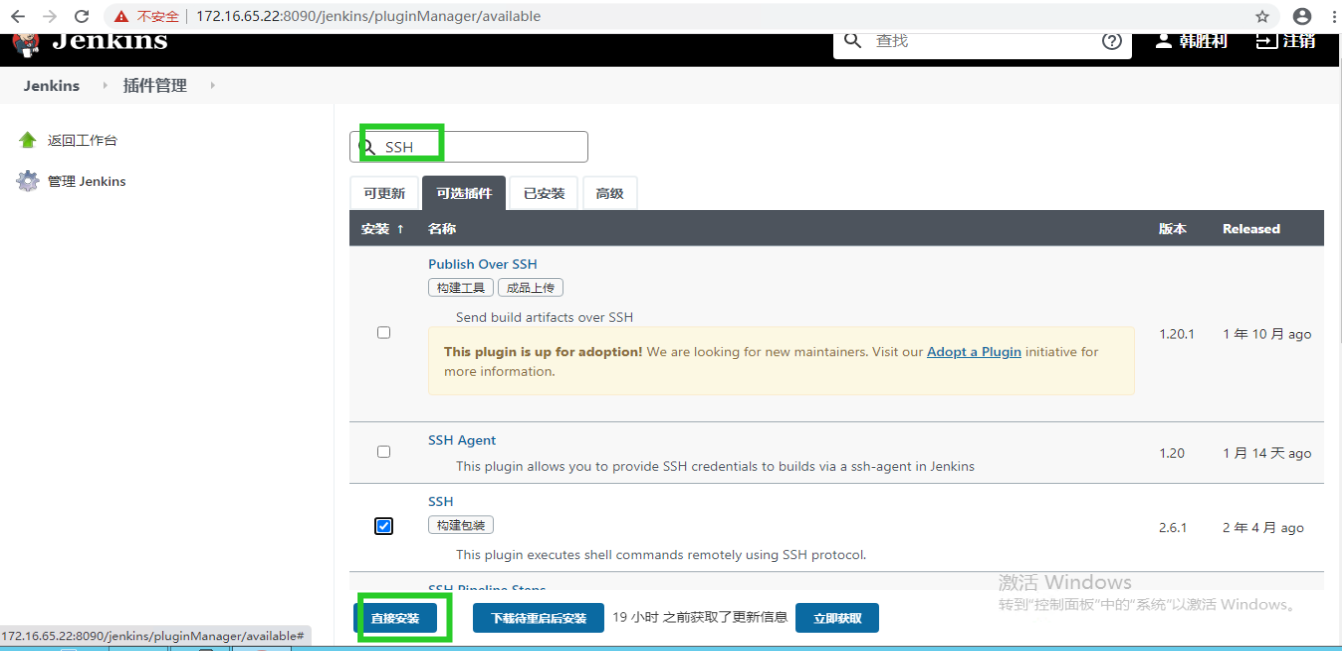Reload the page with refresh icon
Viewport: 1342px width, 651px height.
coord(82,17)
